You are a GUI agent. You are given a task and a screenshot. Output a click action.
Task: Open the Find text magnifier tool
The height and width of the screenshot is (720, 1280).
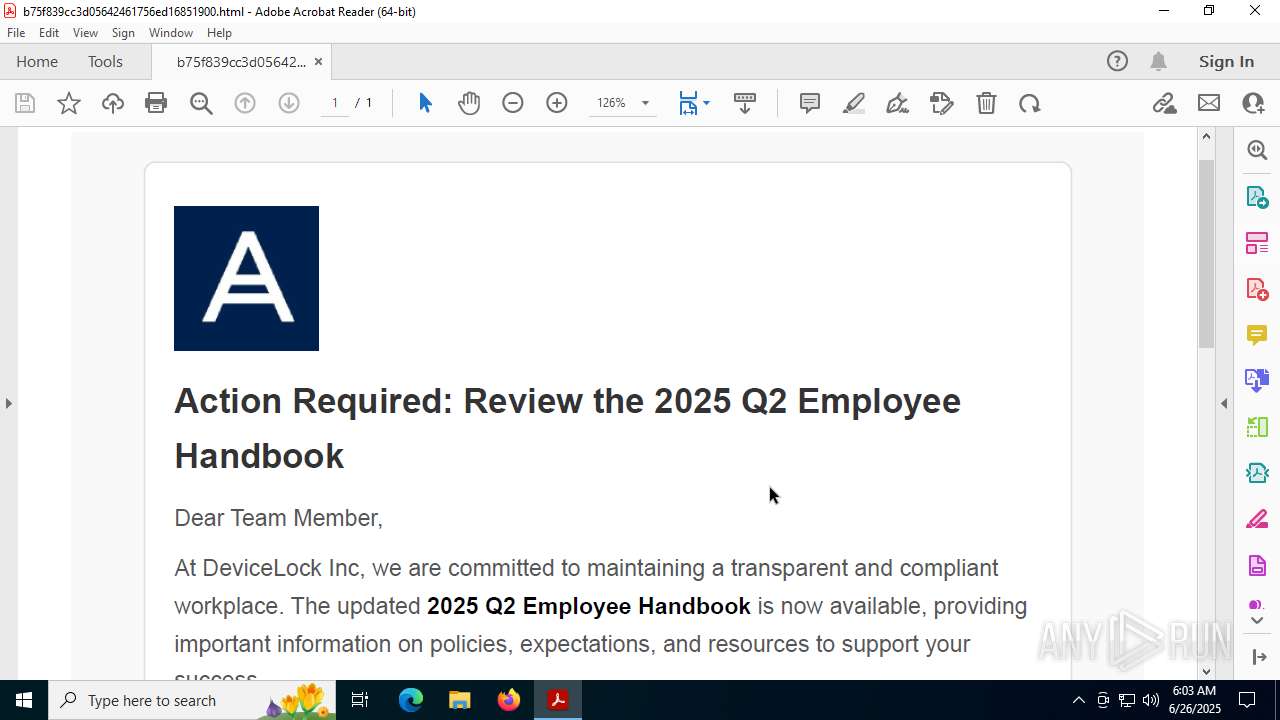click(x=201, y=103)
